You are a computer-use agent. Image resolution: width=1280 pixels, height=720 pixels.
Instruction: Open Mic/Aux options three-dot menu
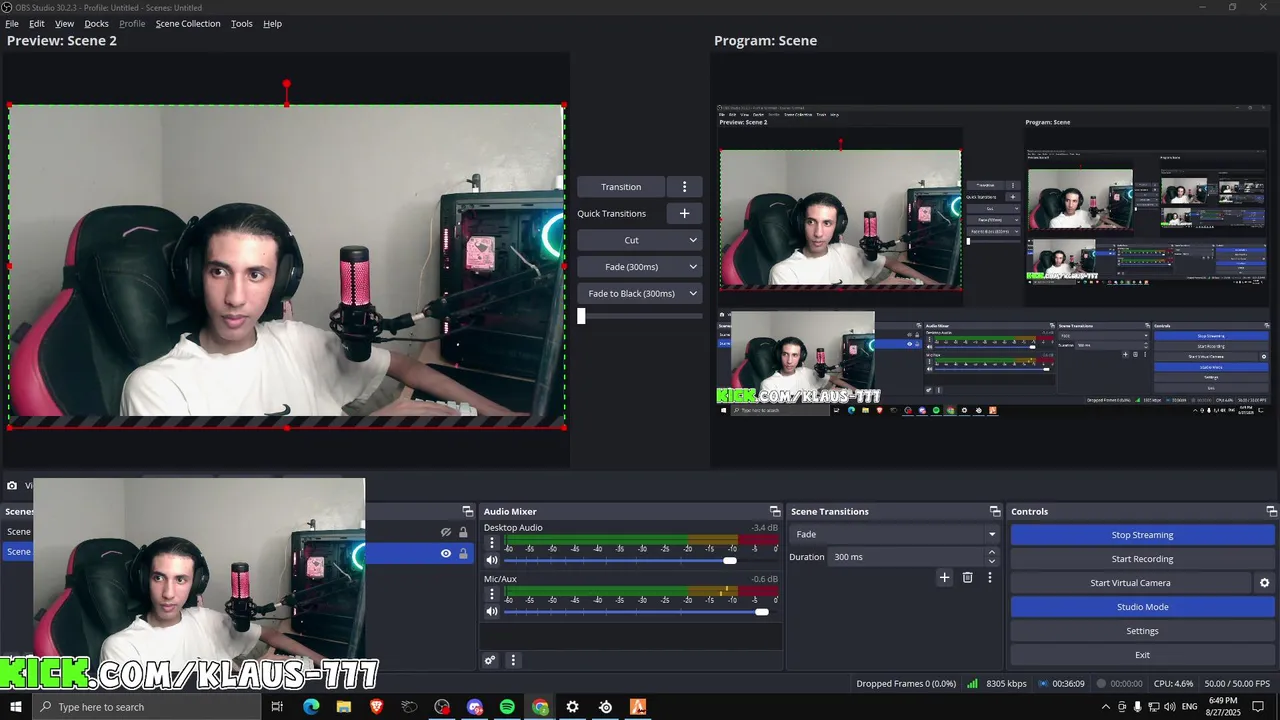[491, 594]
